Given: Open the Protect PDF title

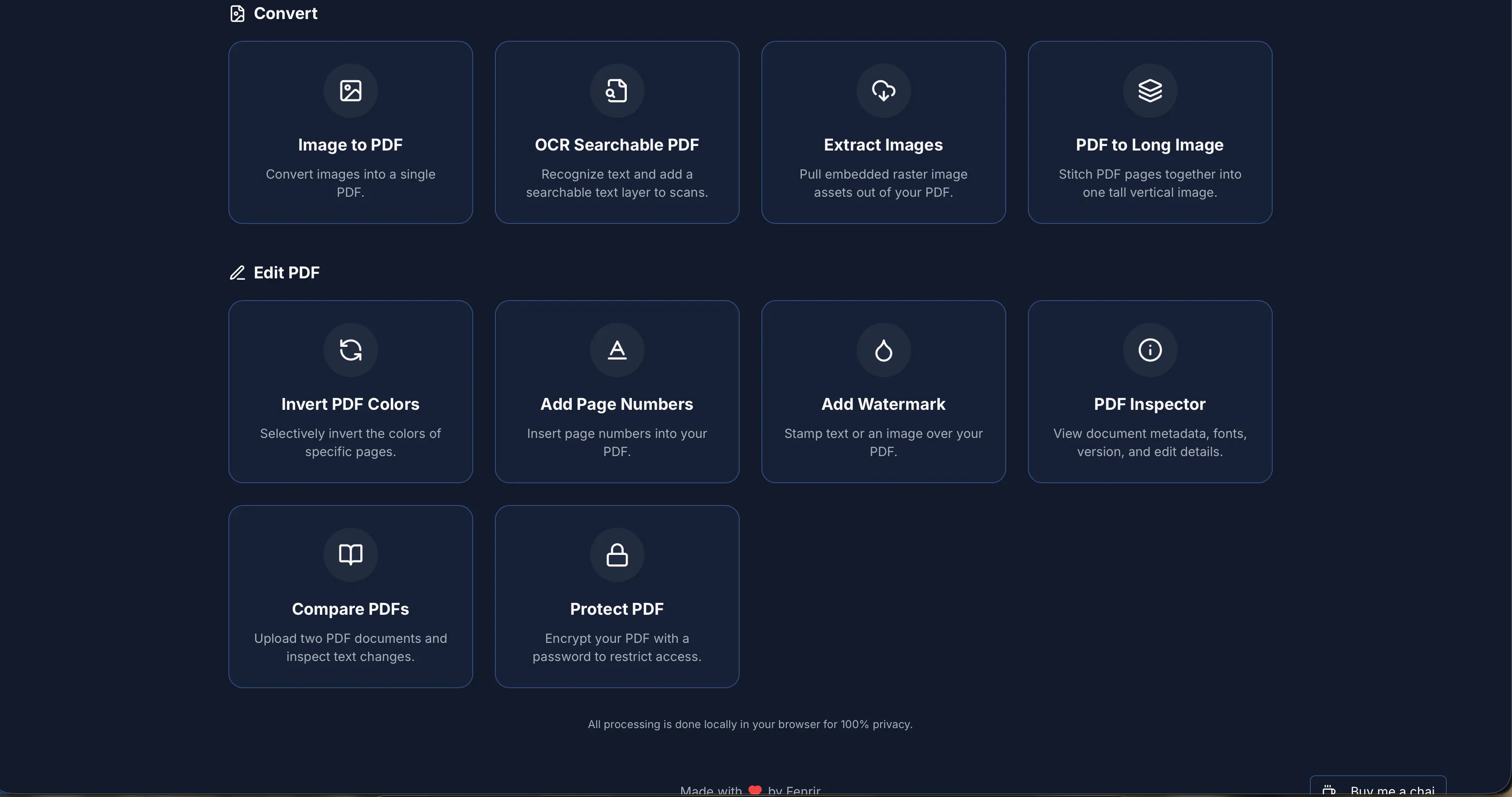Looking at the screenshot, I should point(617,609).
